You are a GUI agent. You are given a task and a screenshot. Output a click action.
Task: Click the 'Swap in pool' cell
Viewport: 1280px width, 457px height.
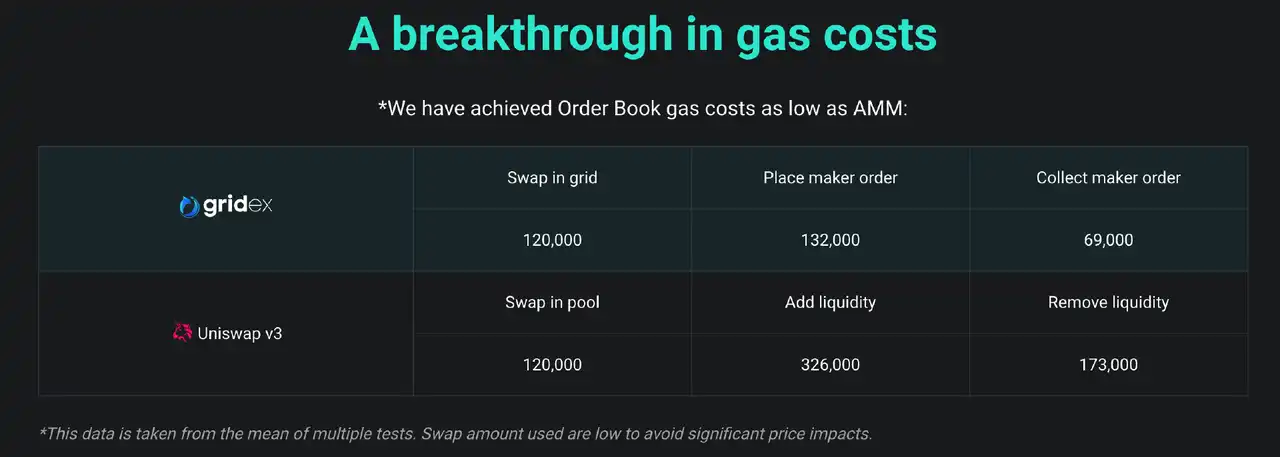coord(552,302)
